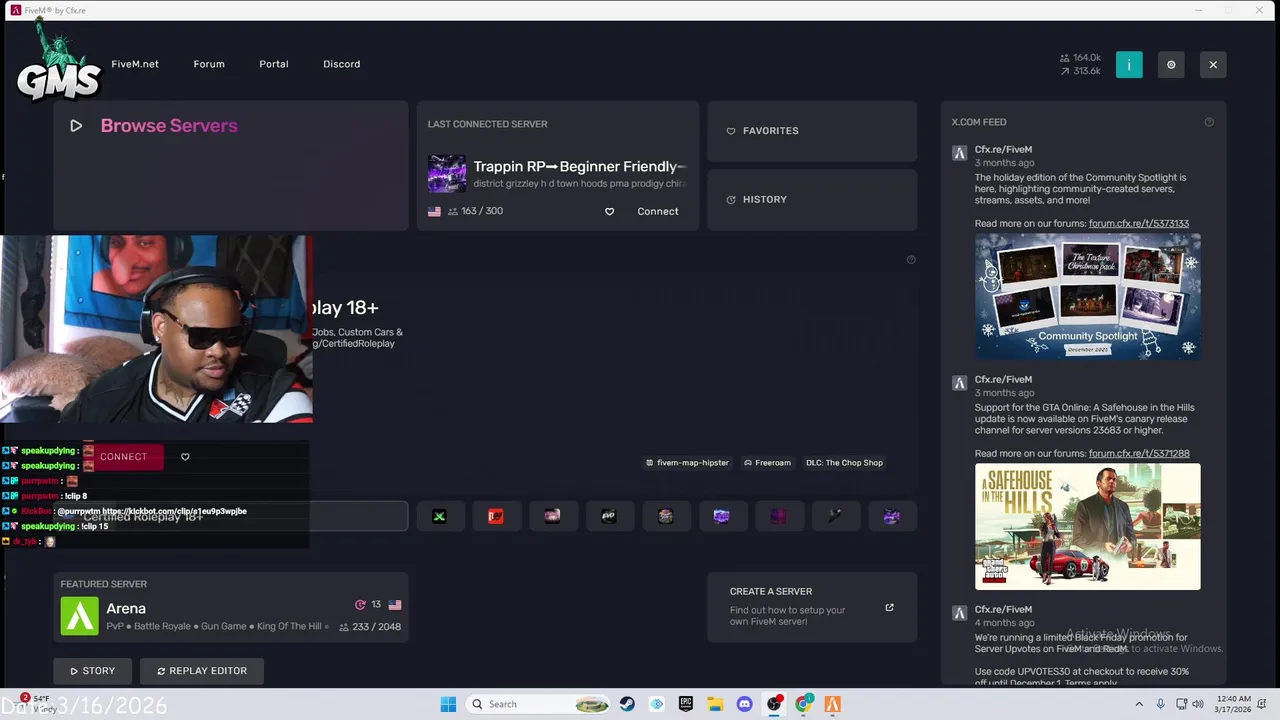Open the volume tray icon
Image resolution: width=1280 pixels, height=720 pixels.
pos(1200,704)
